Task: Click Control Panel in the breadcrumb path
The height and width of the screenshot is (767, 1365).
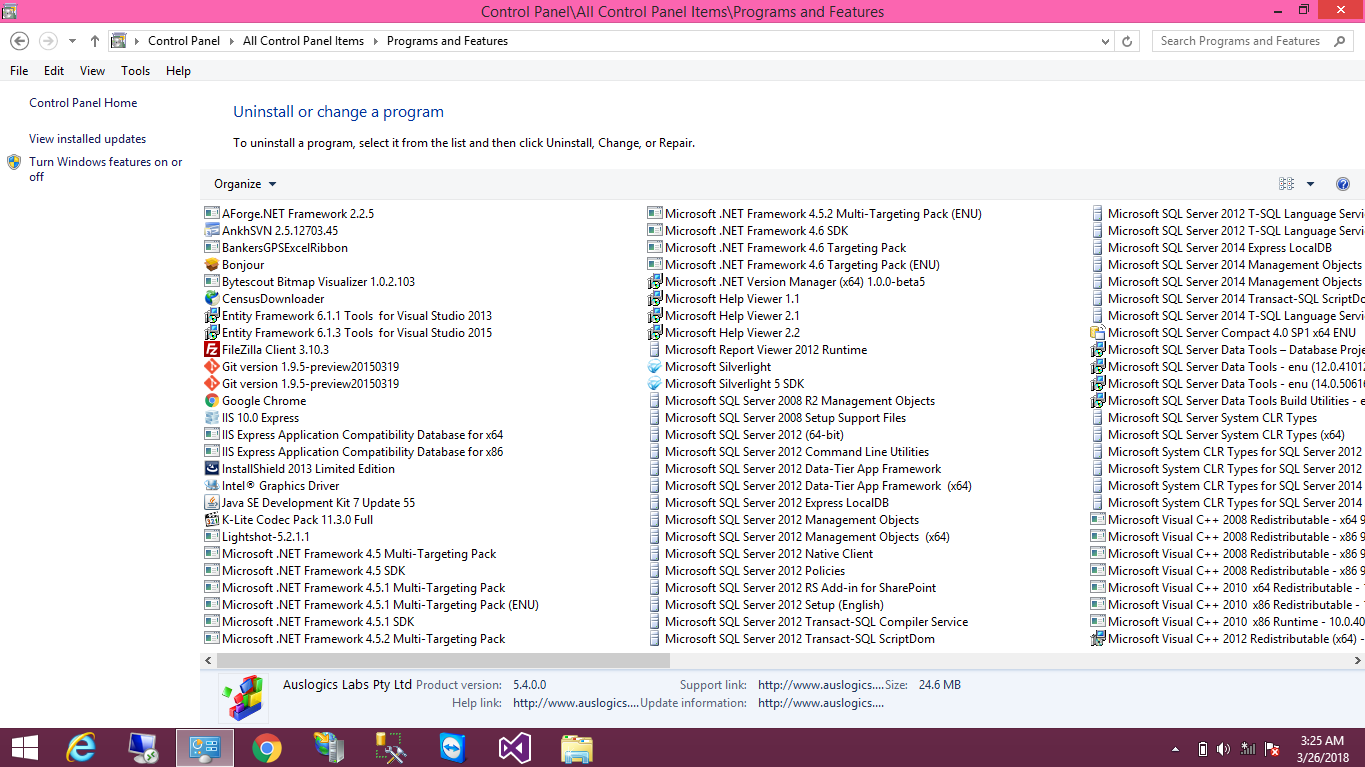Action: pyautogui.click(x=184, y=41)
